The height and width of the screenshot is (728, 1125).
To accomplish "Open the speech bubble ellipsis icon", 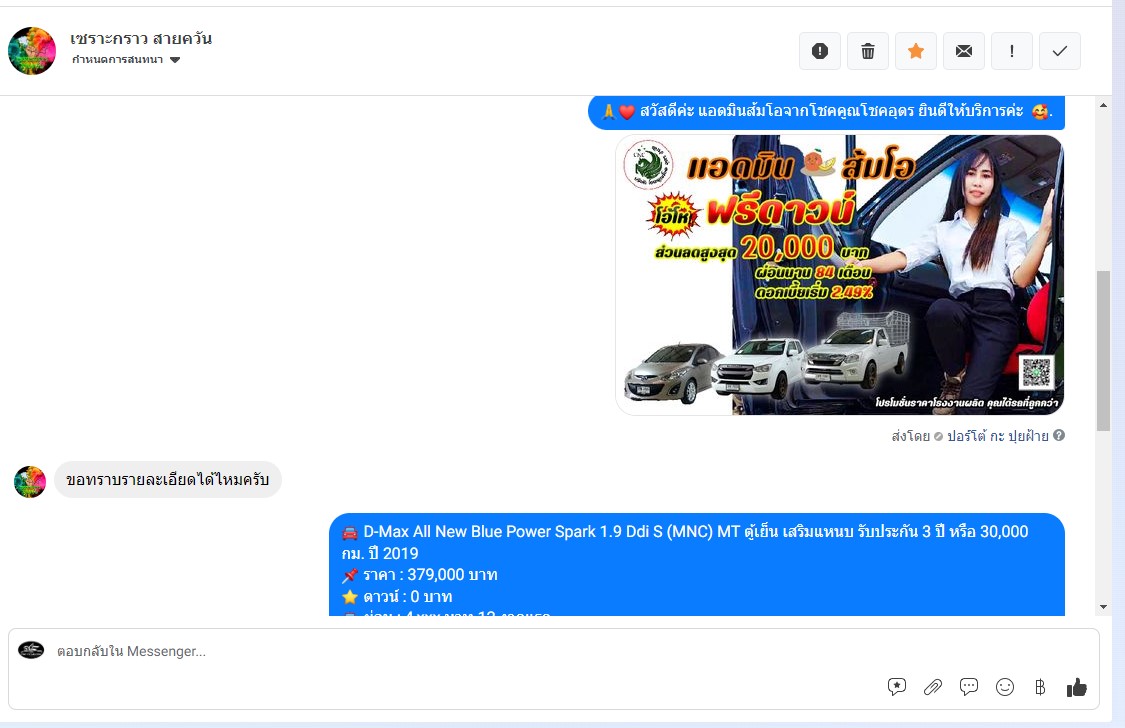I will tap(969, 687).
